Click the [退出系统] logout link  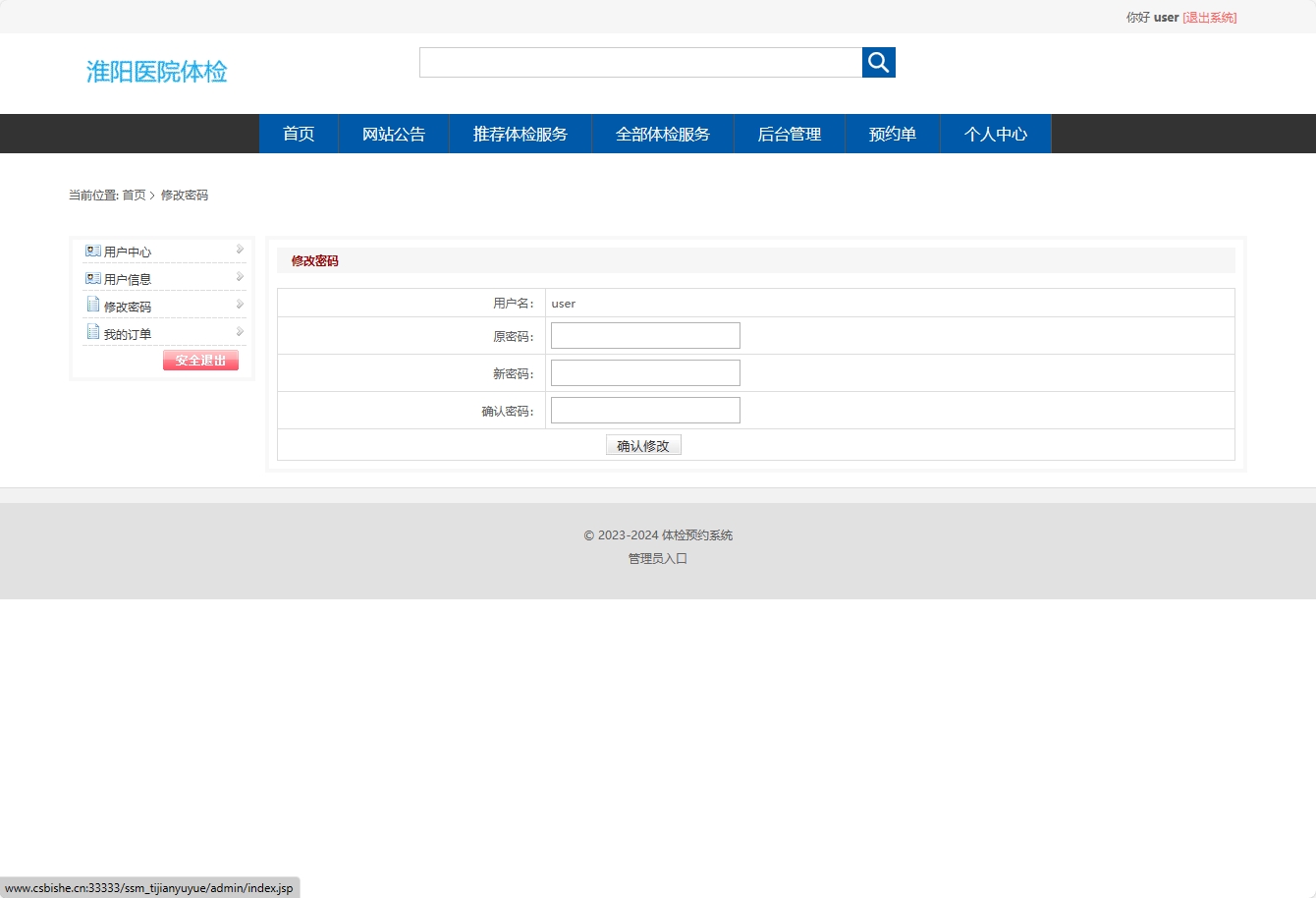(1209, 17)
